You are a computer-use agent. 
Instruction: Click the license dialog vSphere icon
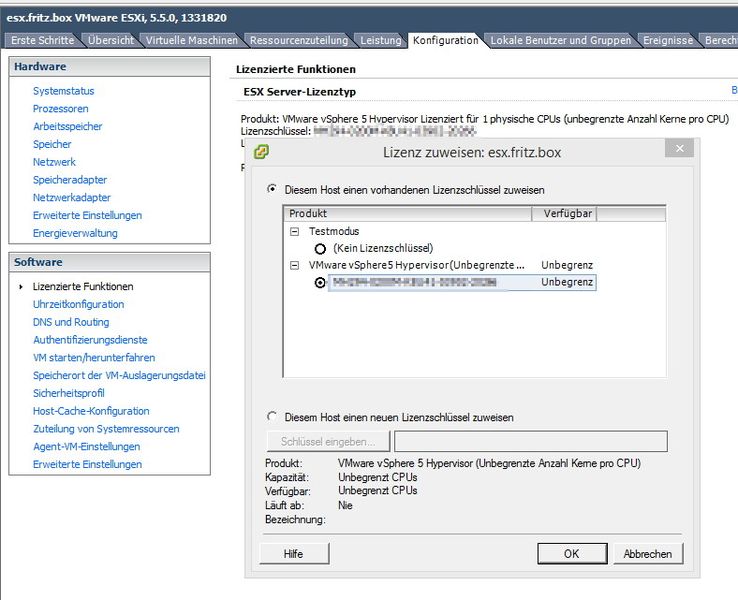tap(261, 152)
